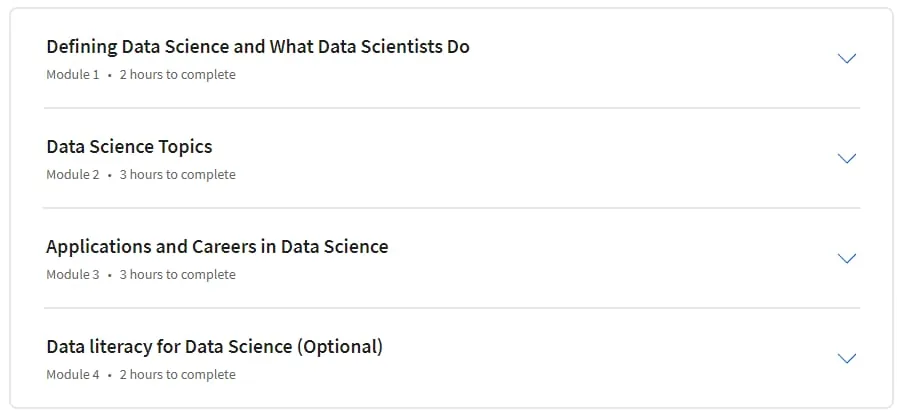Expand the Data Science Topics chevron
This screenshot has width=897, height=411.
[846, 159]
